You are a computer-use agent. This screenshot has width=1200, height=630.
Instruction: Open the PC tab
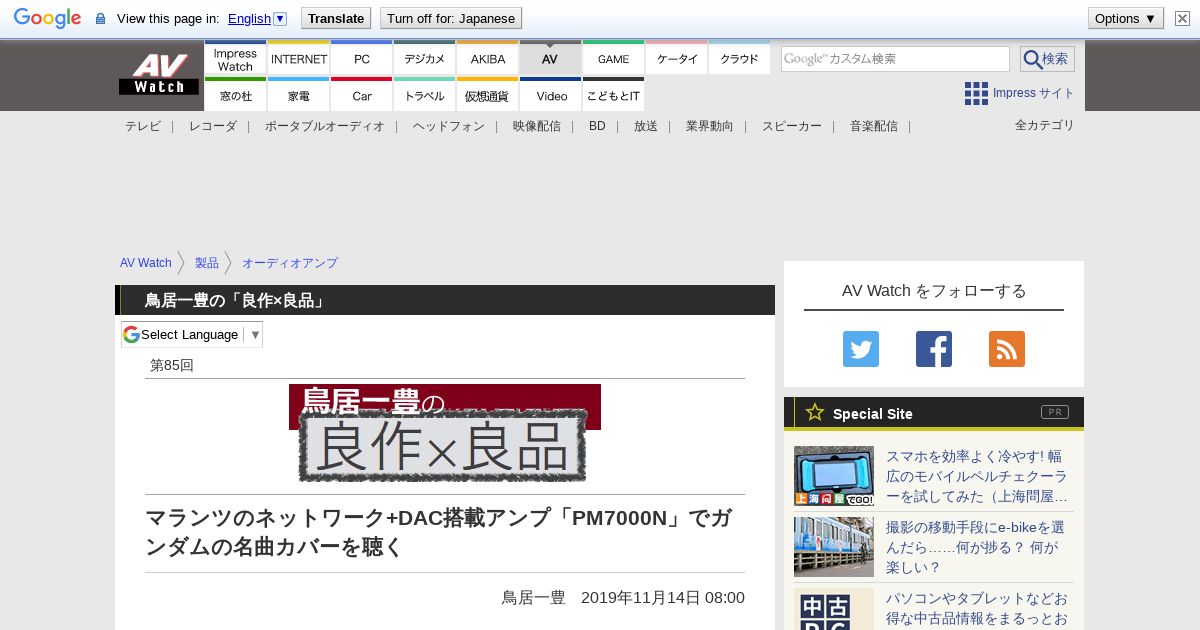362,58
